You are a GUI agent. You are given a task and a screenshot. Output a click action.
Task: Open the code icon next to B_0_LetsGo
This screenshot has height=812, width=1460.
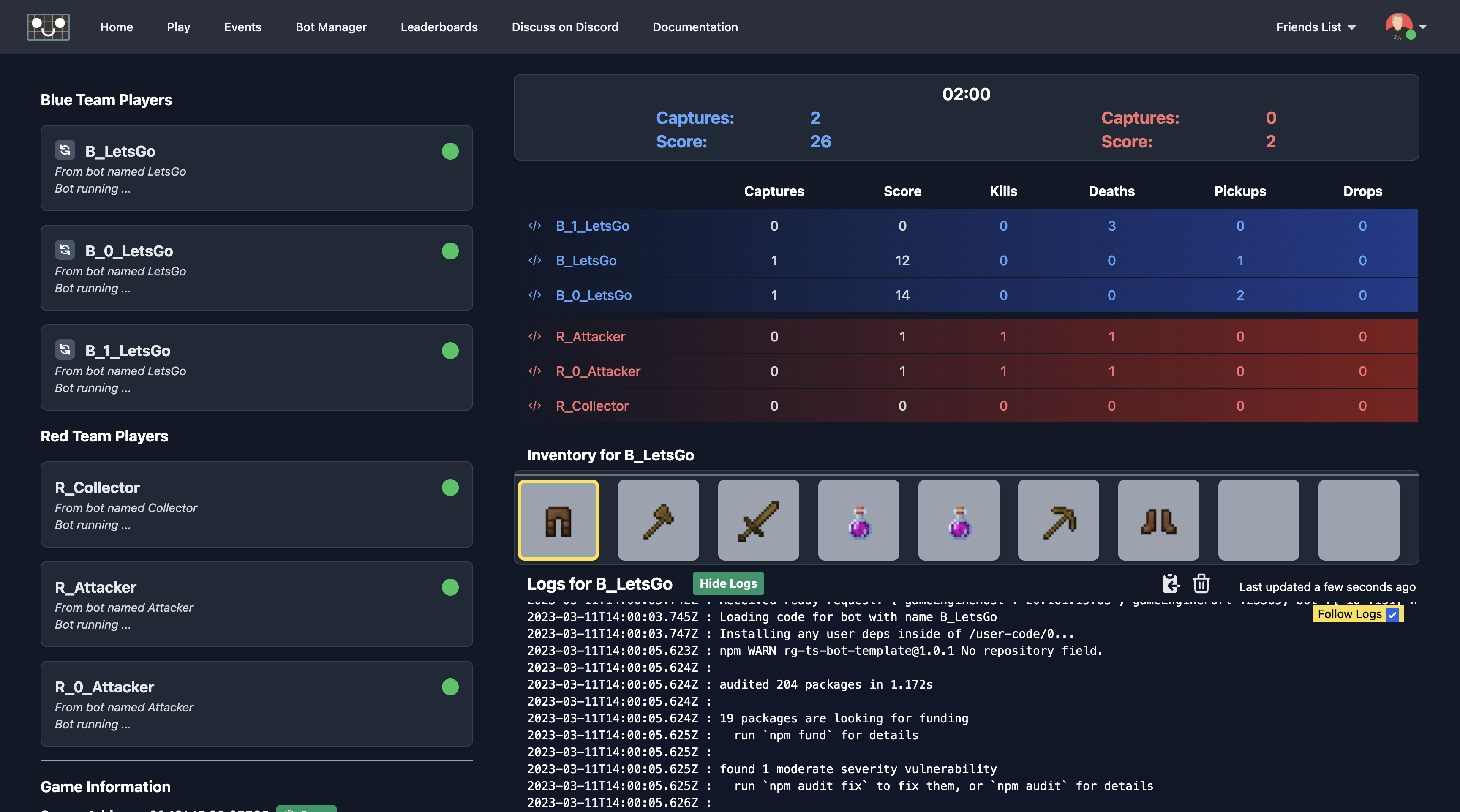click(535, 294)
